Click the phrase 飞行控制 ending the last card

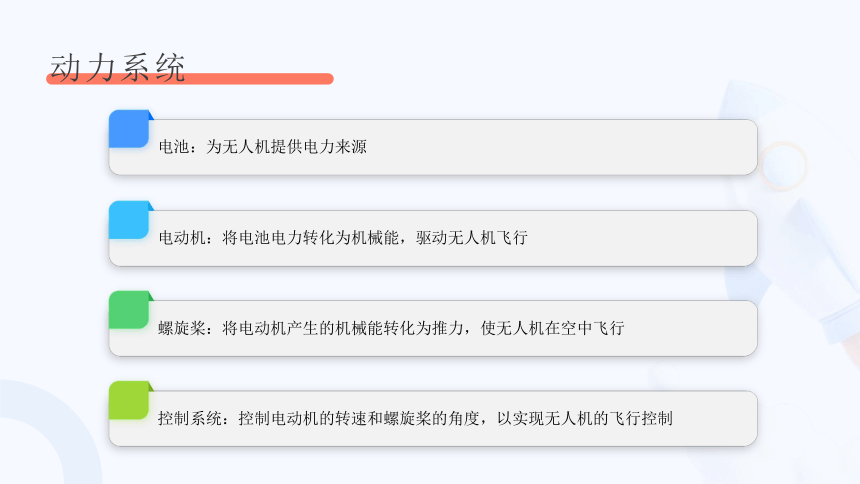pos(641,419)
